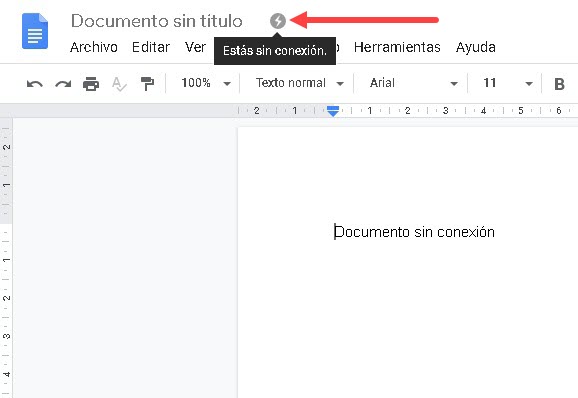
Task: Click the blue indent marker on ruler
Action: [333, 111]
